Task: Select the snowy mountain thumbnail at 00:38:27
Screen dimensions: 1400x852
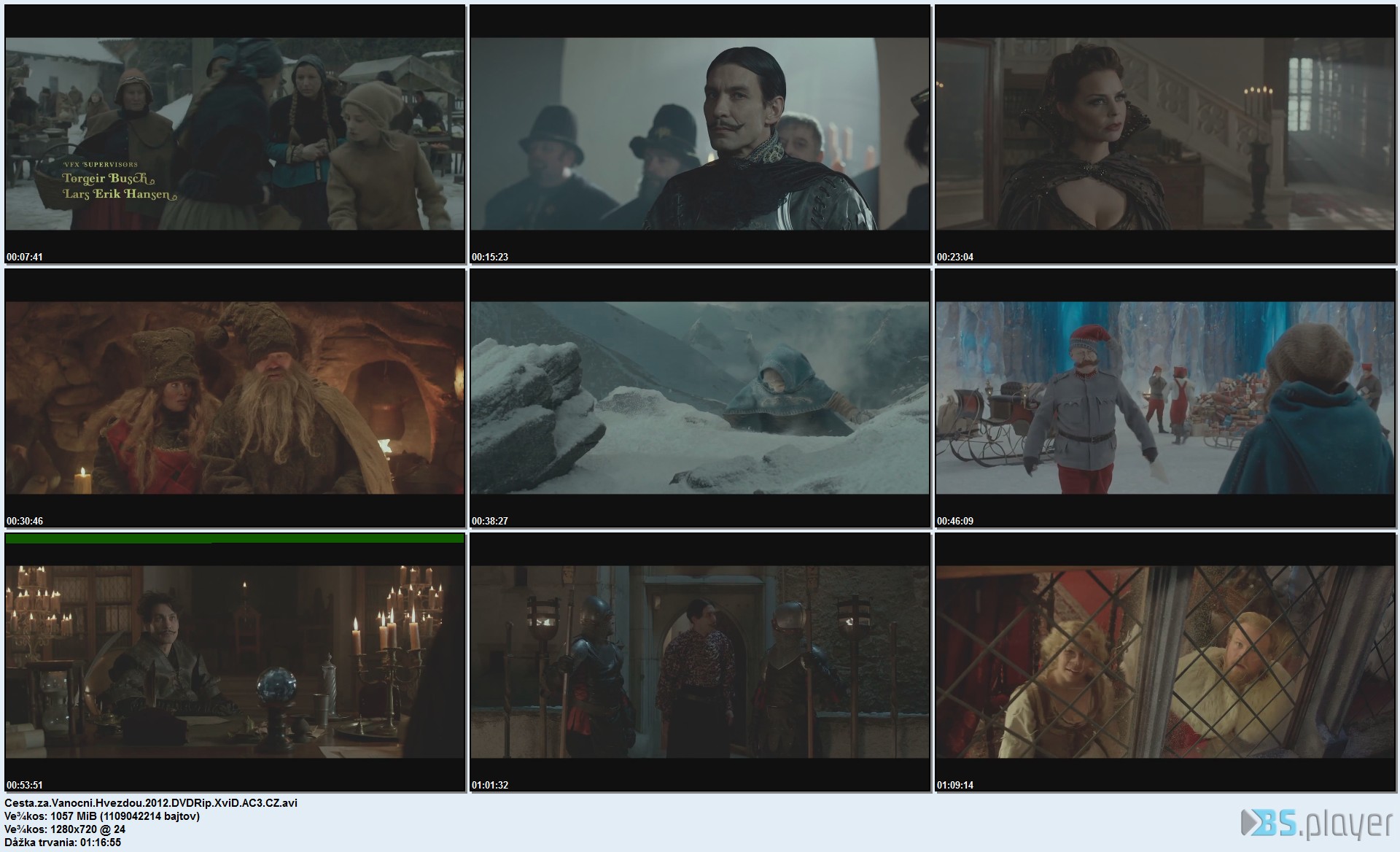Action: (700, 398)
